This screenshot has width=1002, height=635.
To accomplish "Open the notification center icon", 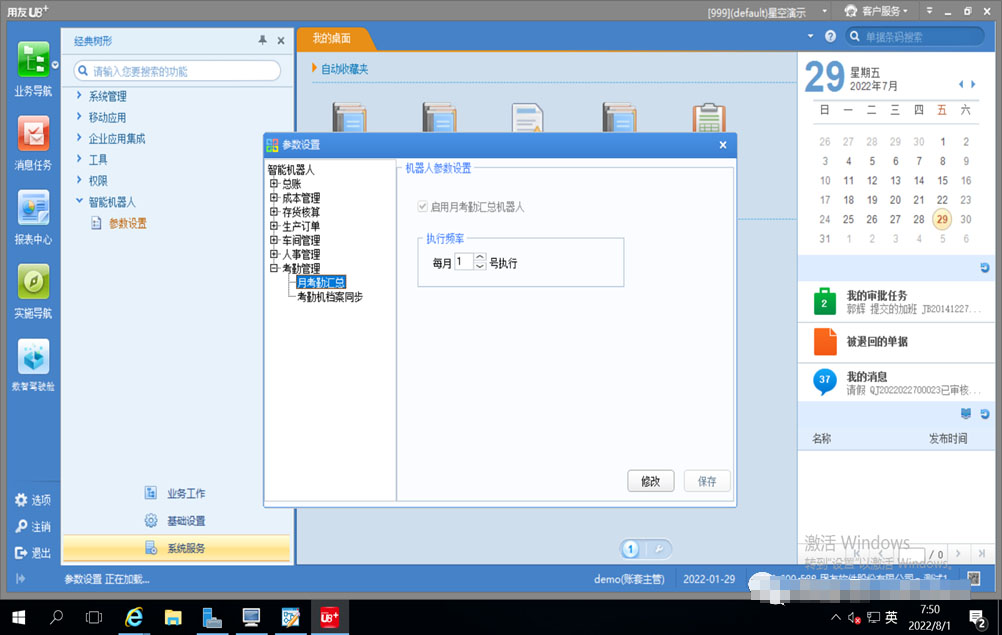I will [x=977, y=618].
